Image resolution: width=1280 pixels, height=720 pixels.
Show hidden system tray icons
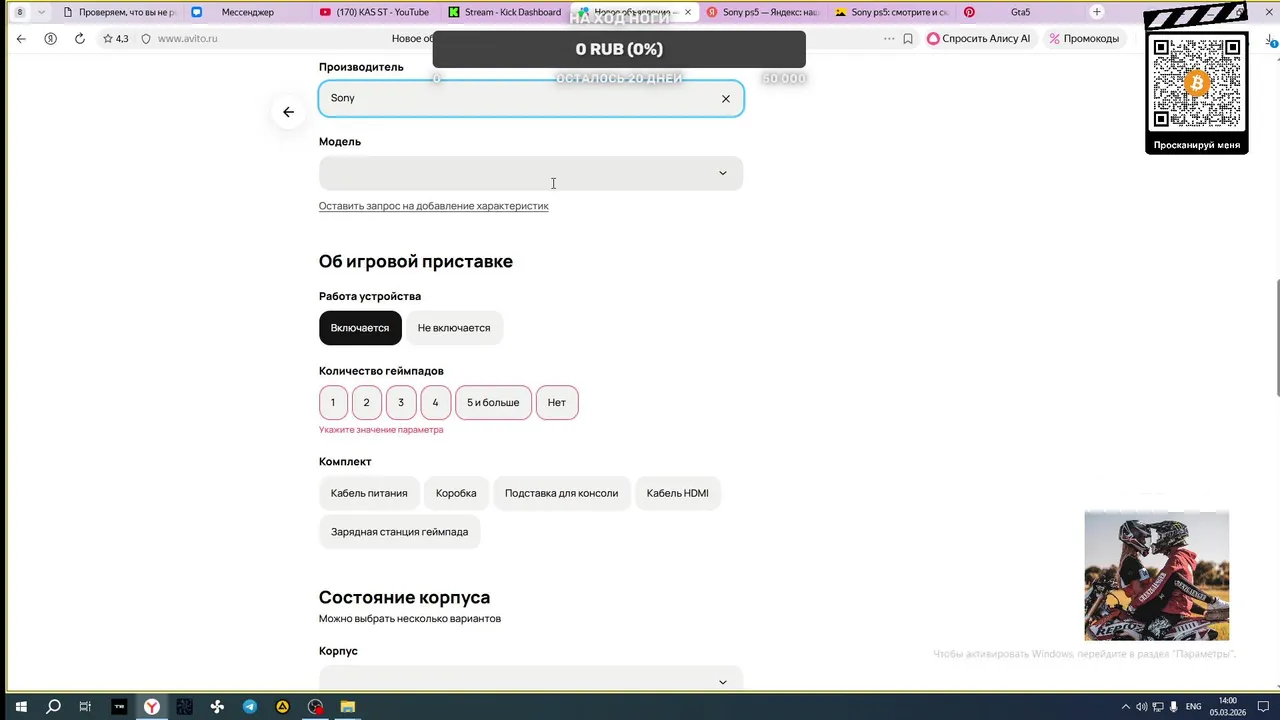1126,707
